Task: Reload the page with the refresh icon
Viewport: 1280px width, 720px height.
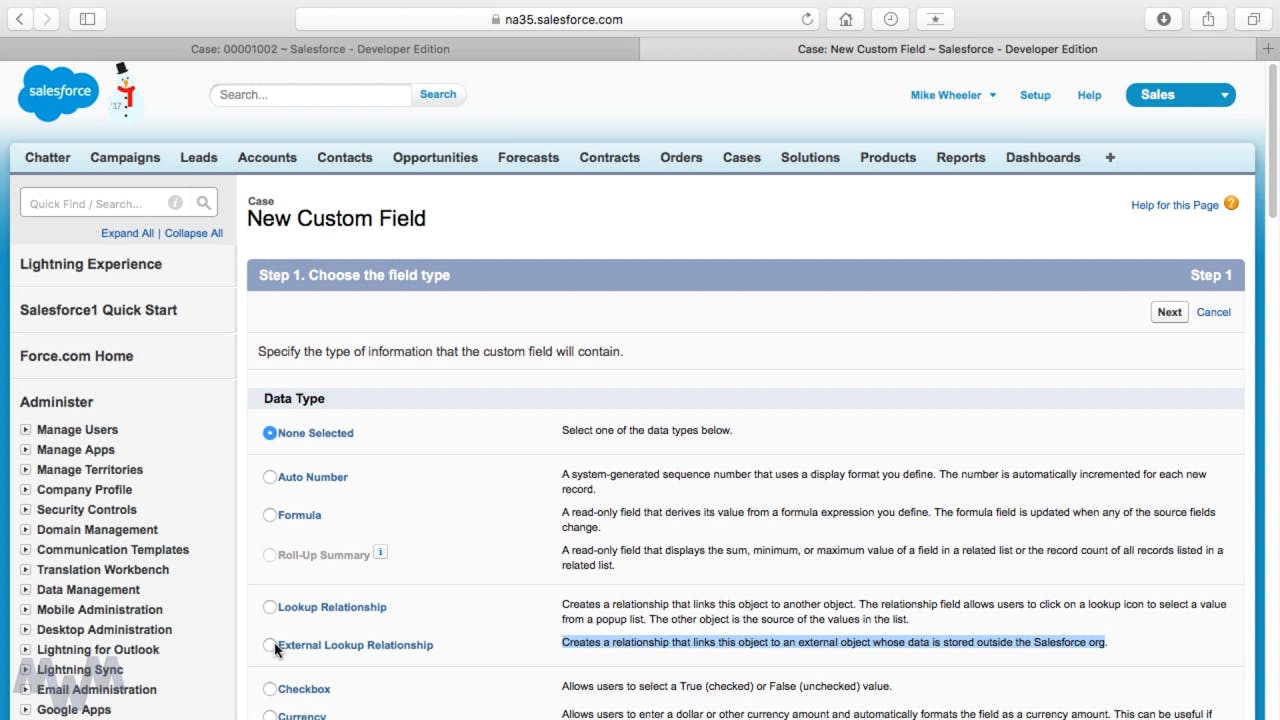Action: 808,19
